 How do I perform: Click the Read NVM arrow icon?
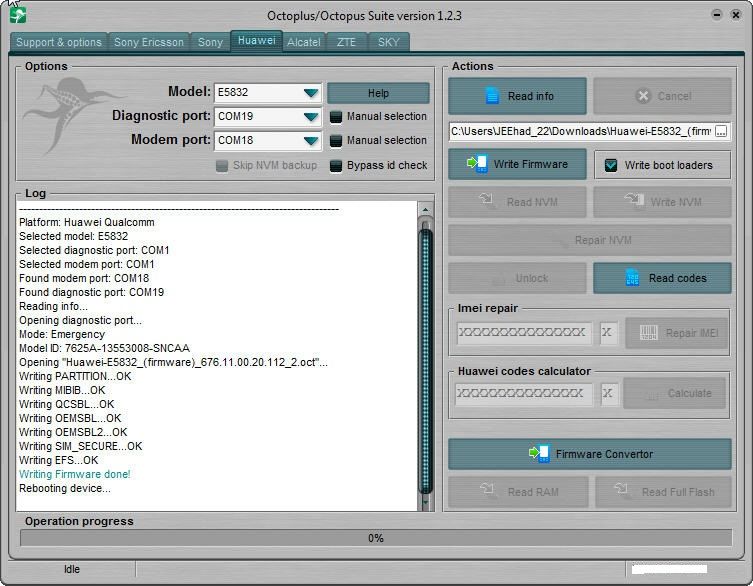[486, 199]
